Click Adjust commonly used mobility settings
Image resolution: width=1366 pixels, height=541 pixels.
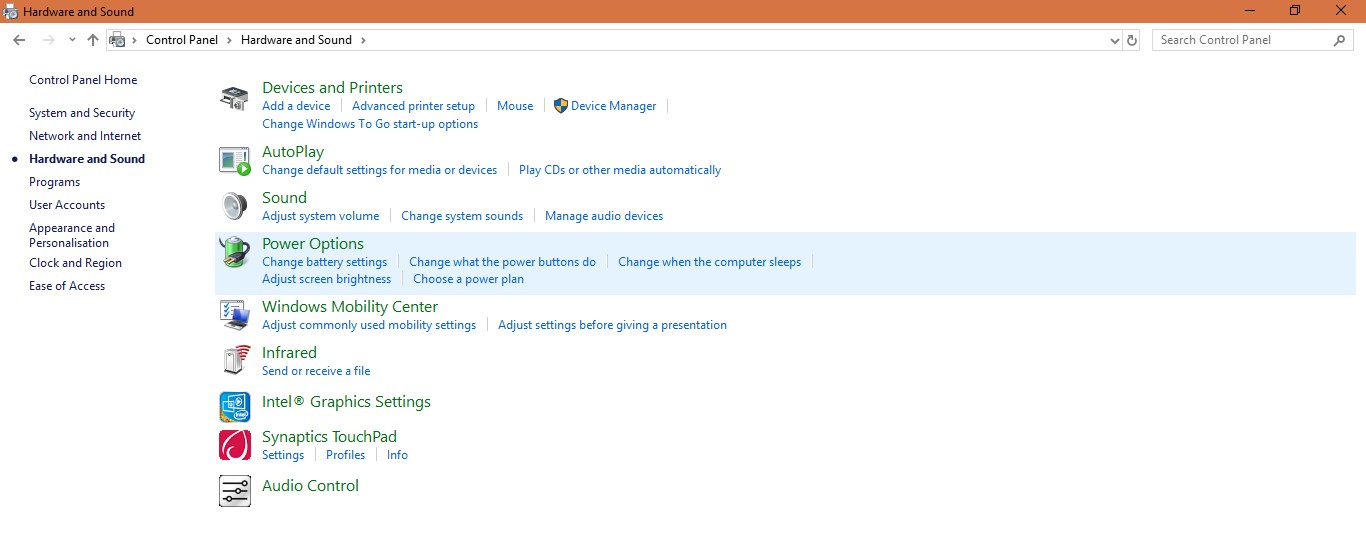click(x=369, y=325)
